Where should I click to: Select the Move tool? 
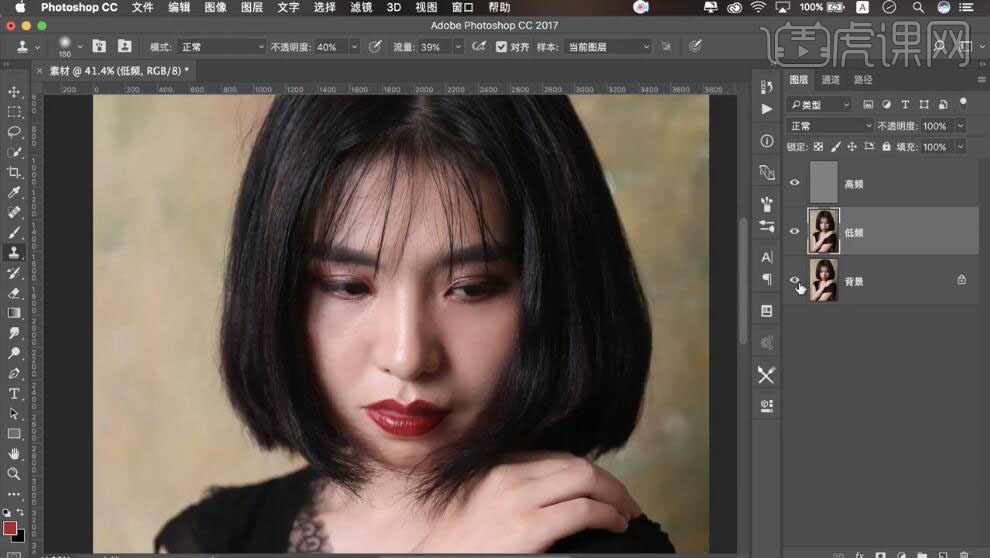[14, 92]
